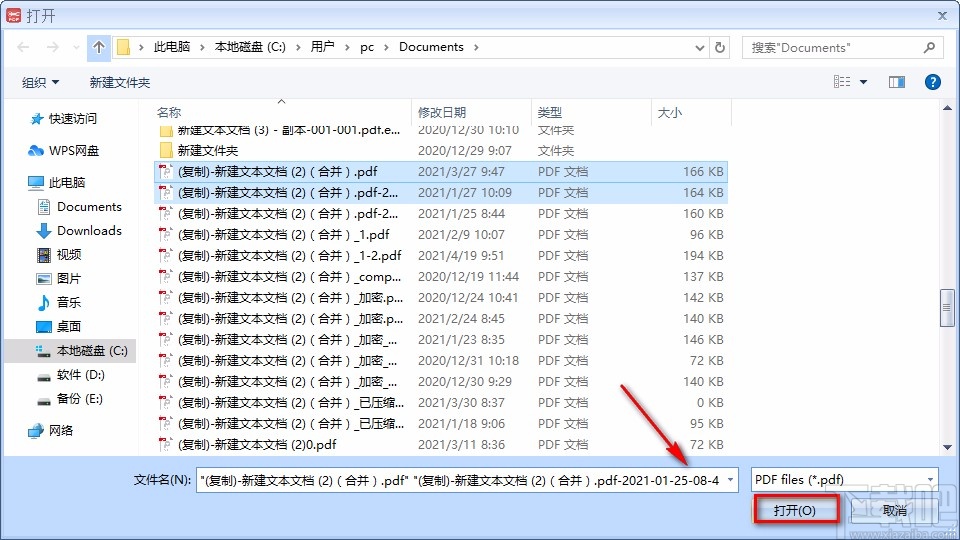Image resolution: width=960 pixels, height=540 pixels.
Task: Click 新建文件夹 button
Action: pos(119,82)
